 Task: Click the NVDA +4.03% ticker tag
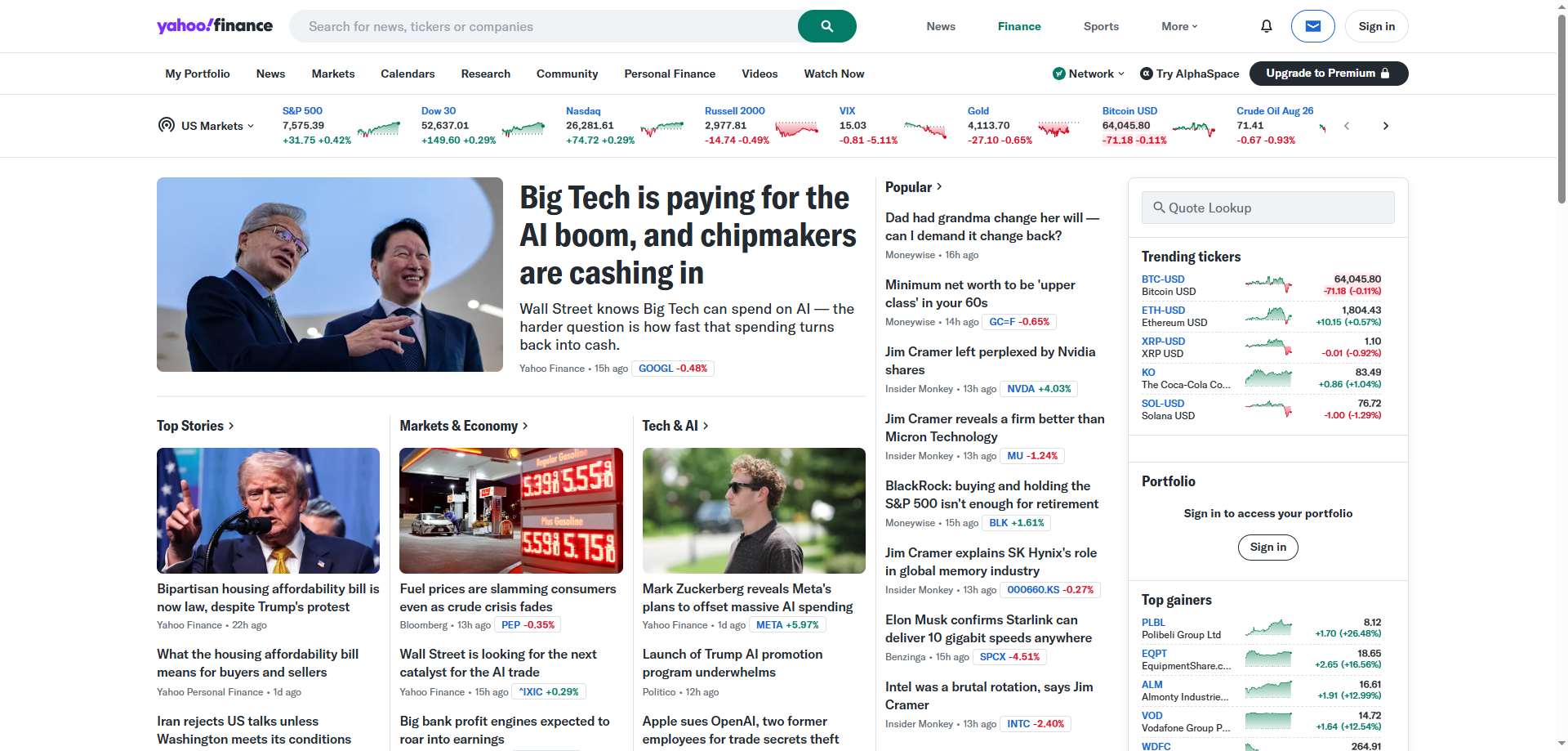pyautogui.click(x=1039, y=389)
